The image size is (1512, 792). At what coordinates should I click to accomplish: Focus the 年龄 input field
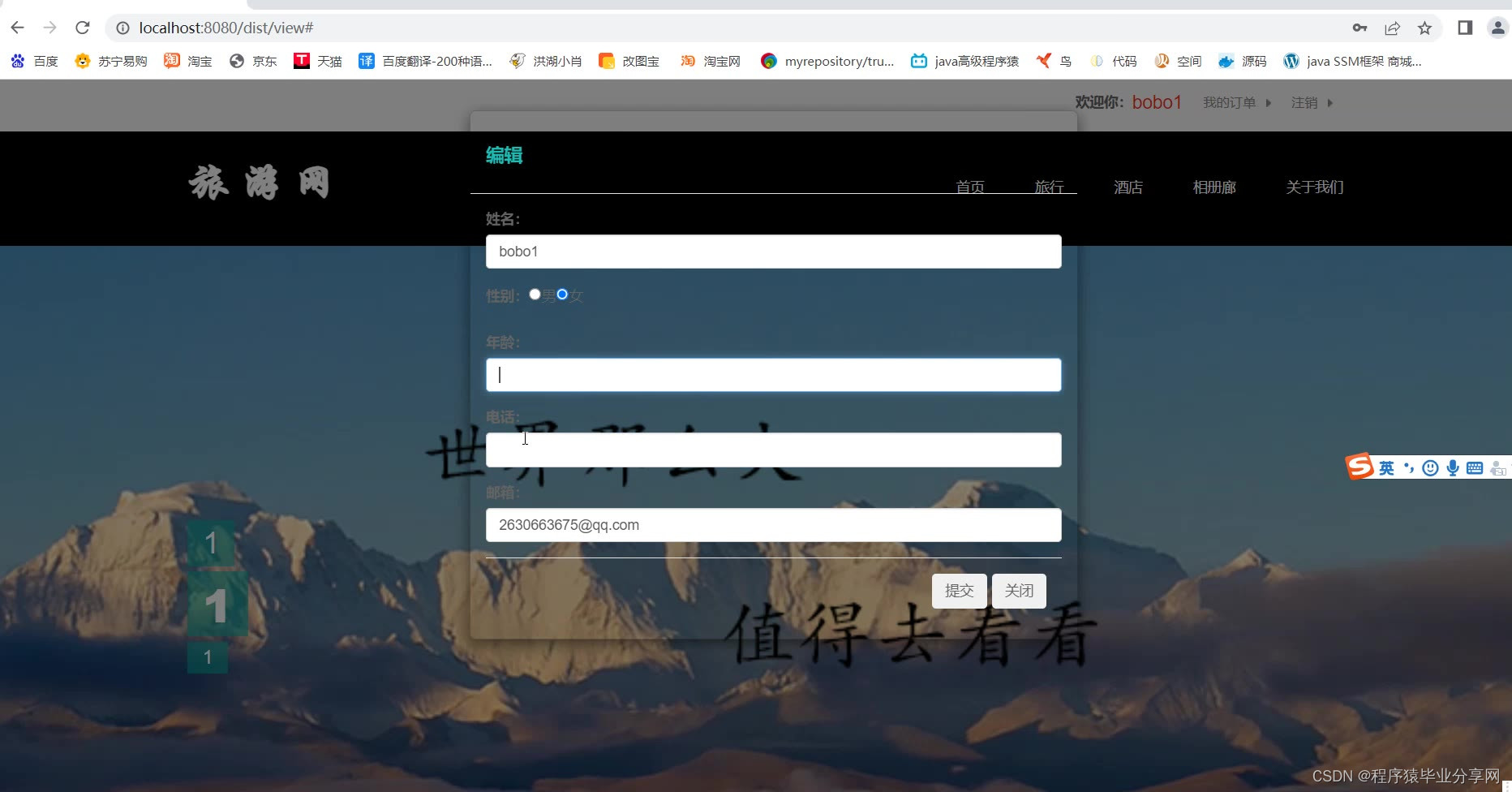(774, 375)
